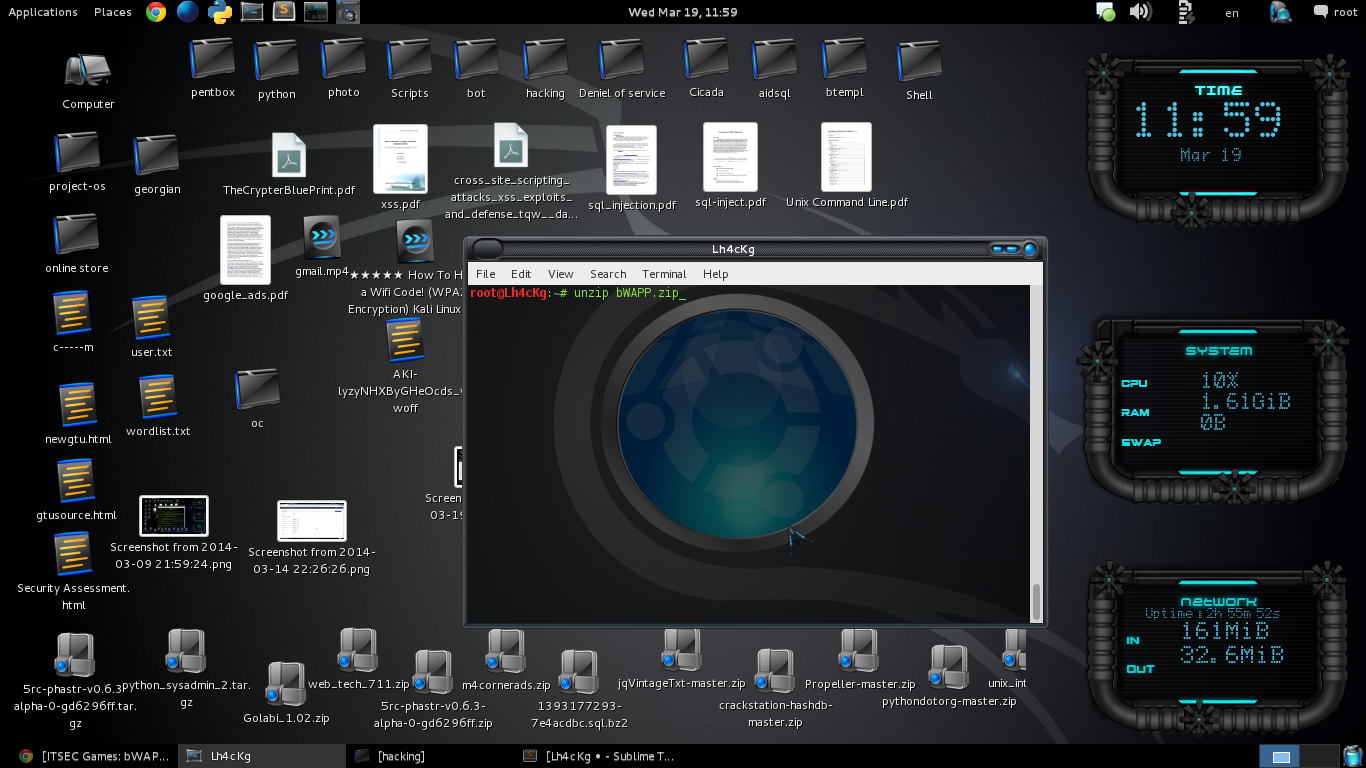Viewport: 1366px width, 768px height.
Task: Open the terminal View menu
Action: point(561,274)
